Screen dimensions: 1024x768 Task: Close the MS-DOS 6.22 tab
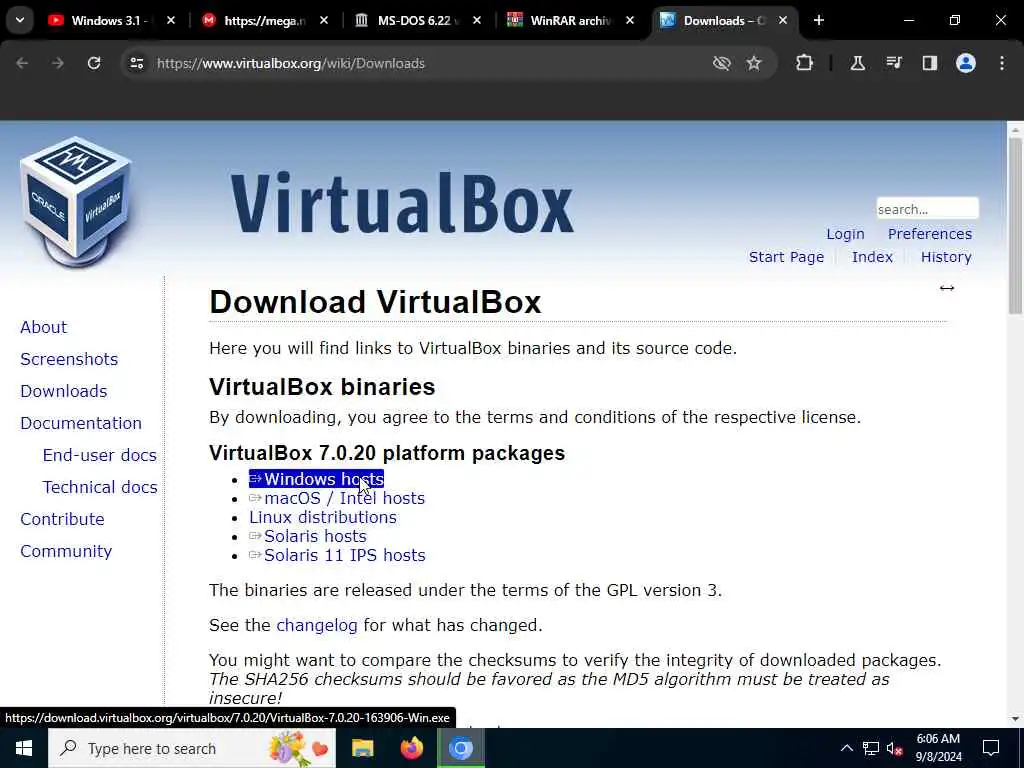click(477, 20)
